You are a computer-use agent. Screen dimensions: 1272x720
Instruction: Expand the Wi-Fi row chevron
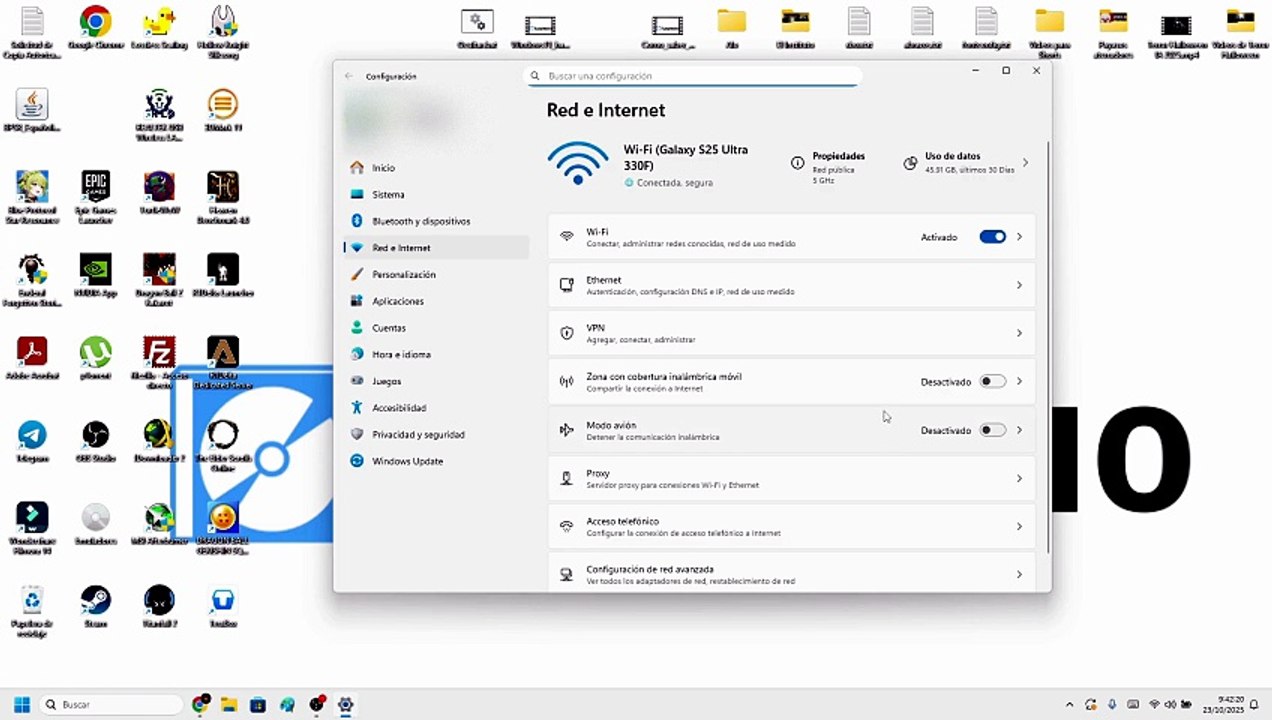1019,237
